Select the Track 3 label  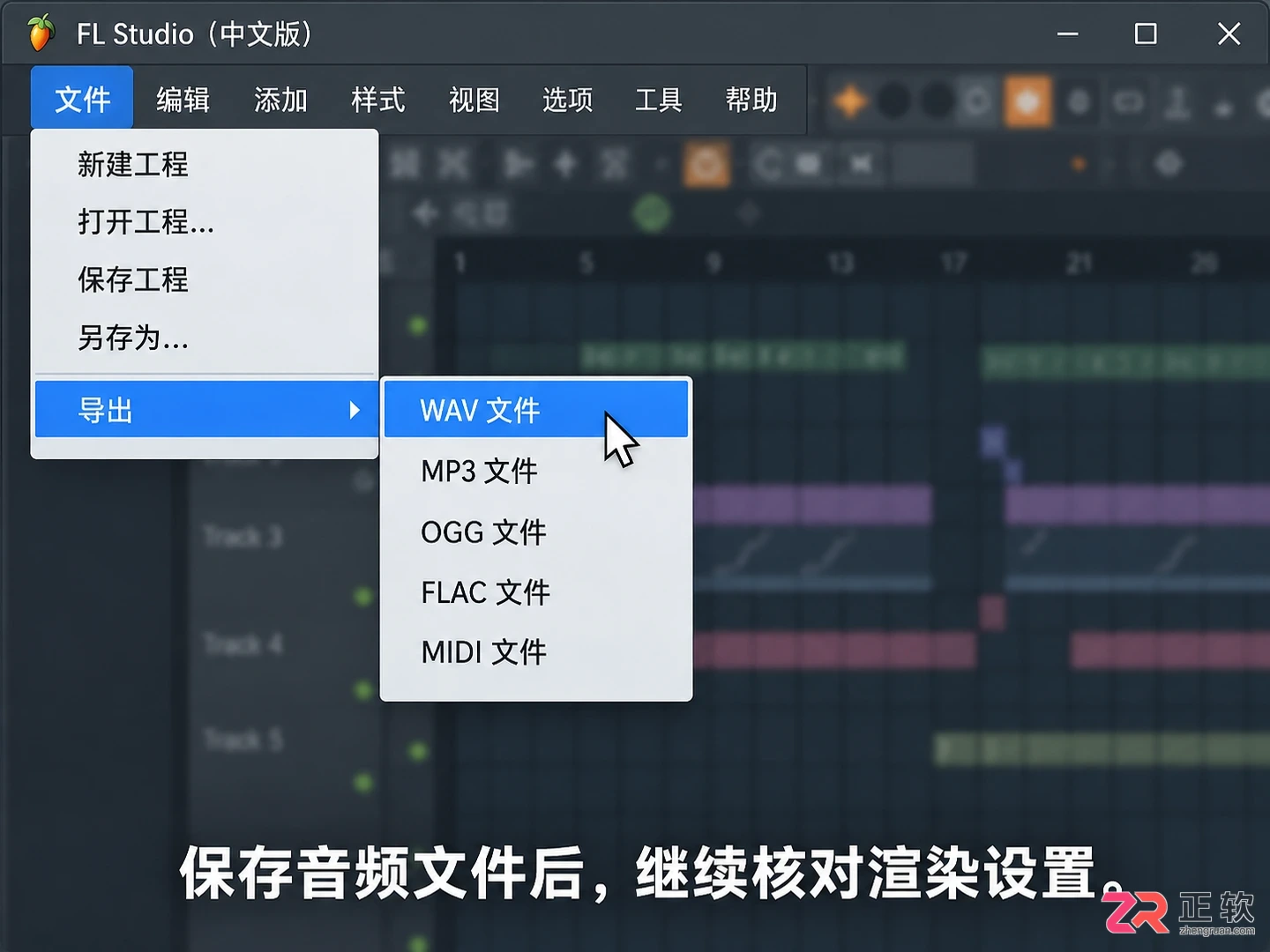(243, 536)
